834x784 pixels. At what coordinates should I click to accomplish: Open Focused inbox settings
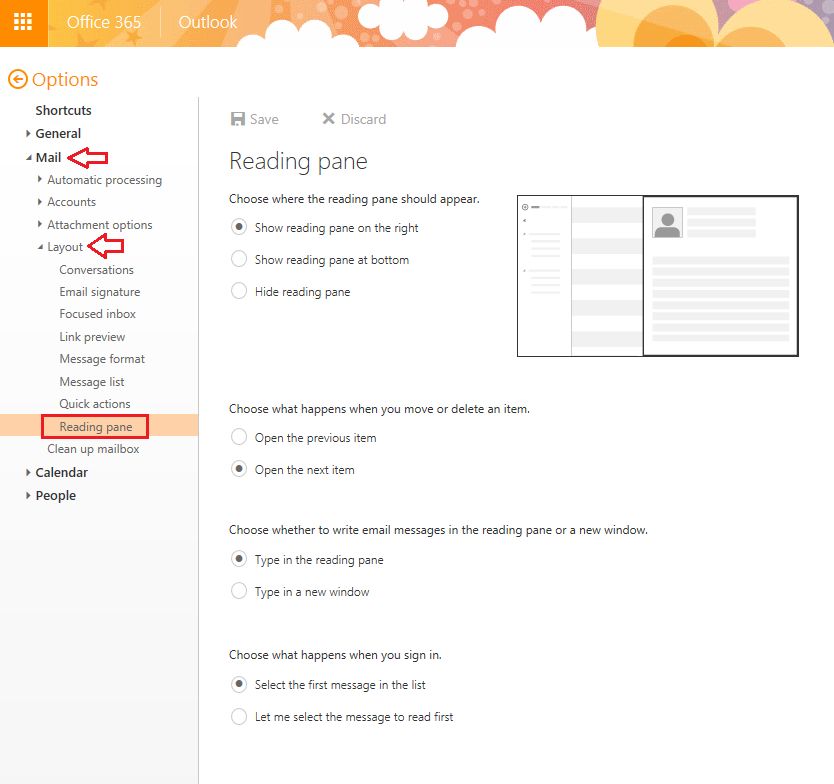click(97, 314)
